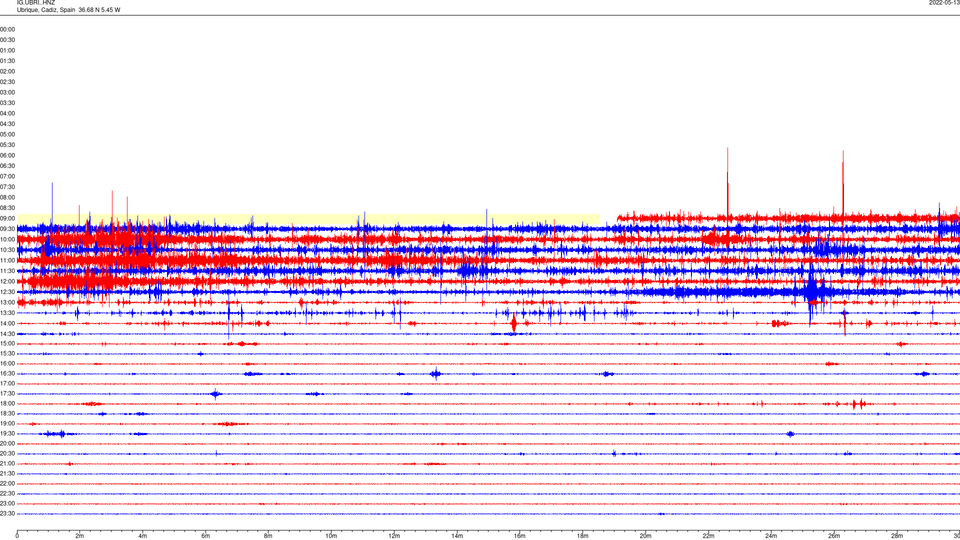This screenshot has width=960, height=540.
Task: Select the 20:00 row time label
Action: (x=7, y=443)
